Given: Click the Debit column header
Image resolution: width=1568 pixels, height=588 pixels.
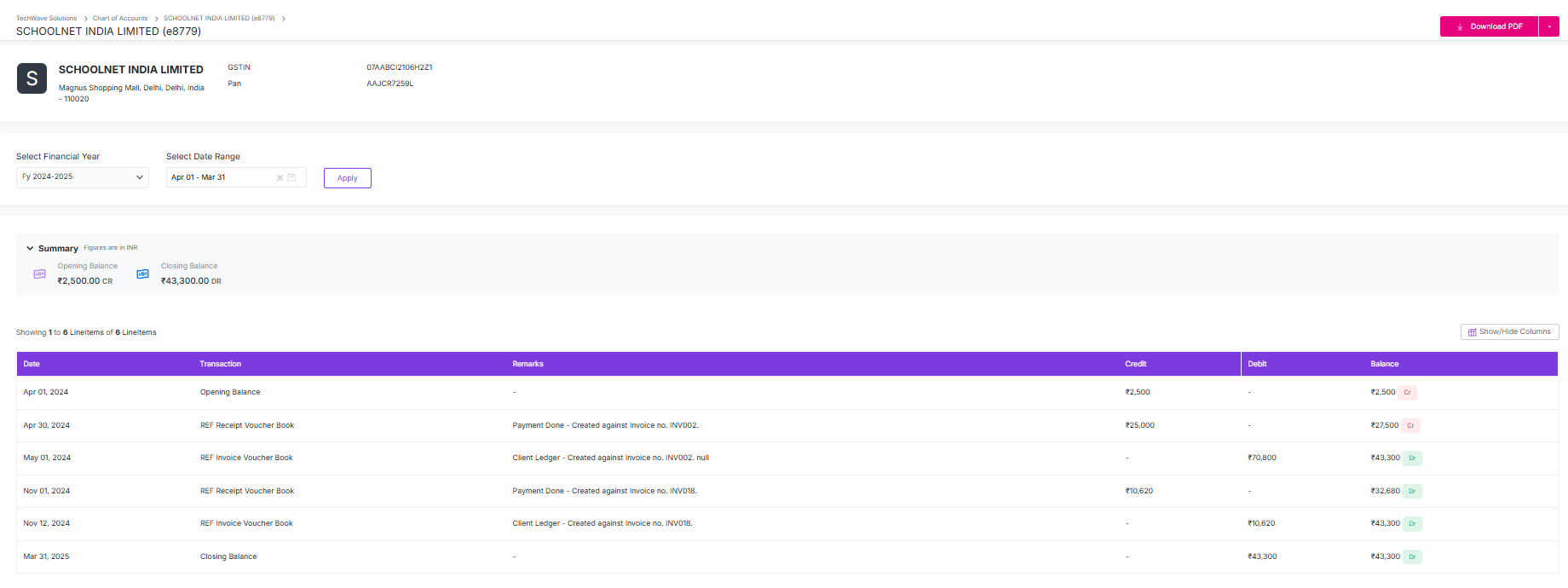Looking at the screenshot, I should [1257, 364].
